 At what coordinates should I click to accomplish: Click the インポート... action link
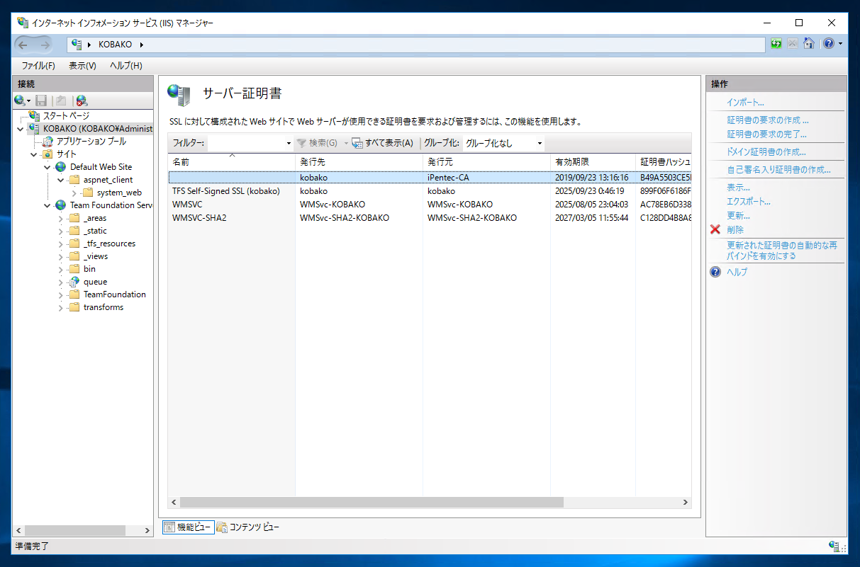click(745, 103)
